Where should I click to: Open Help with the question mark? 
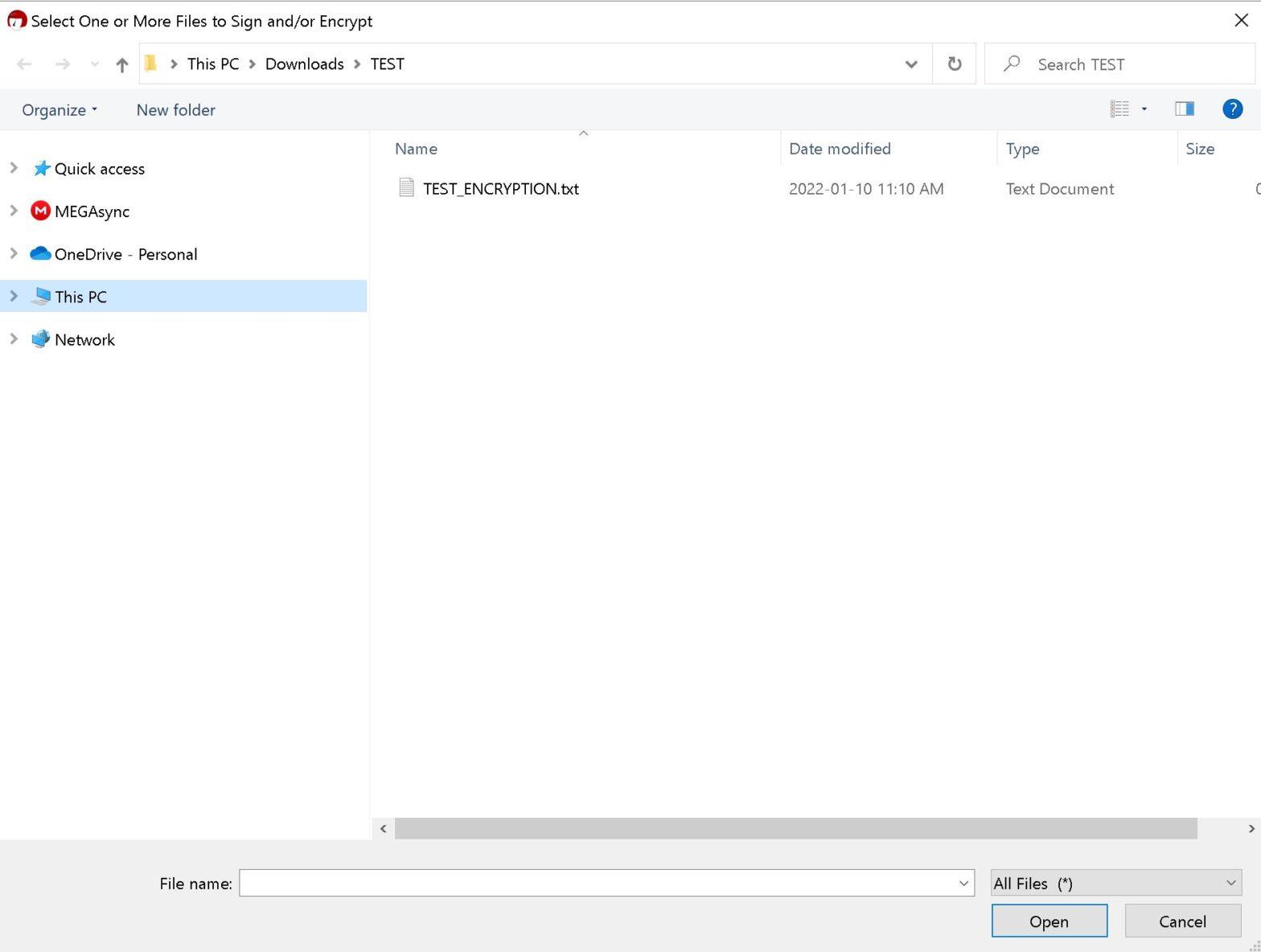tap(1232, 109)
